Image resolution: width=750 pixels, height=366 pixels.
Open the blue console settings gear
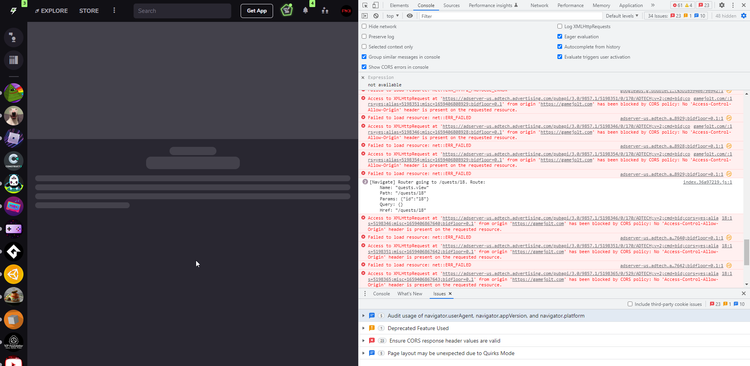click(x=744, y=16)
